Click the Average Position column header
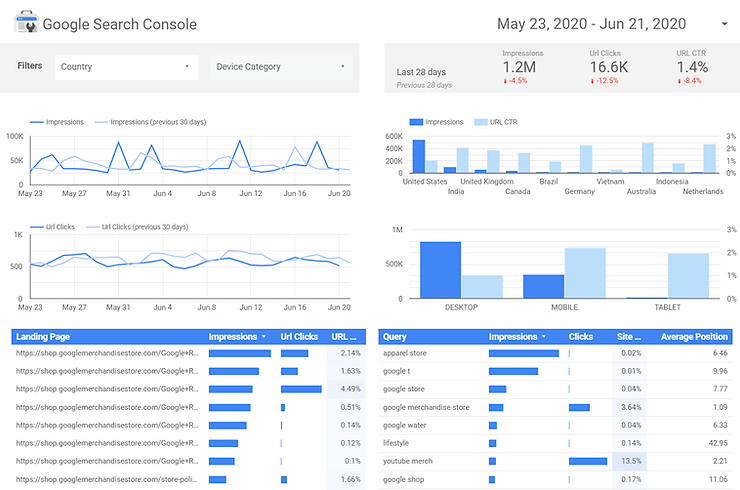 click(x=694, y=337)
